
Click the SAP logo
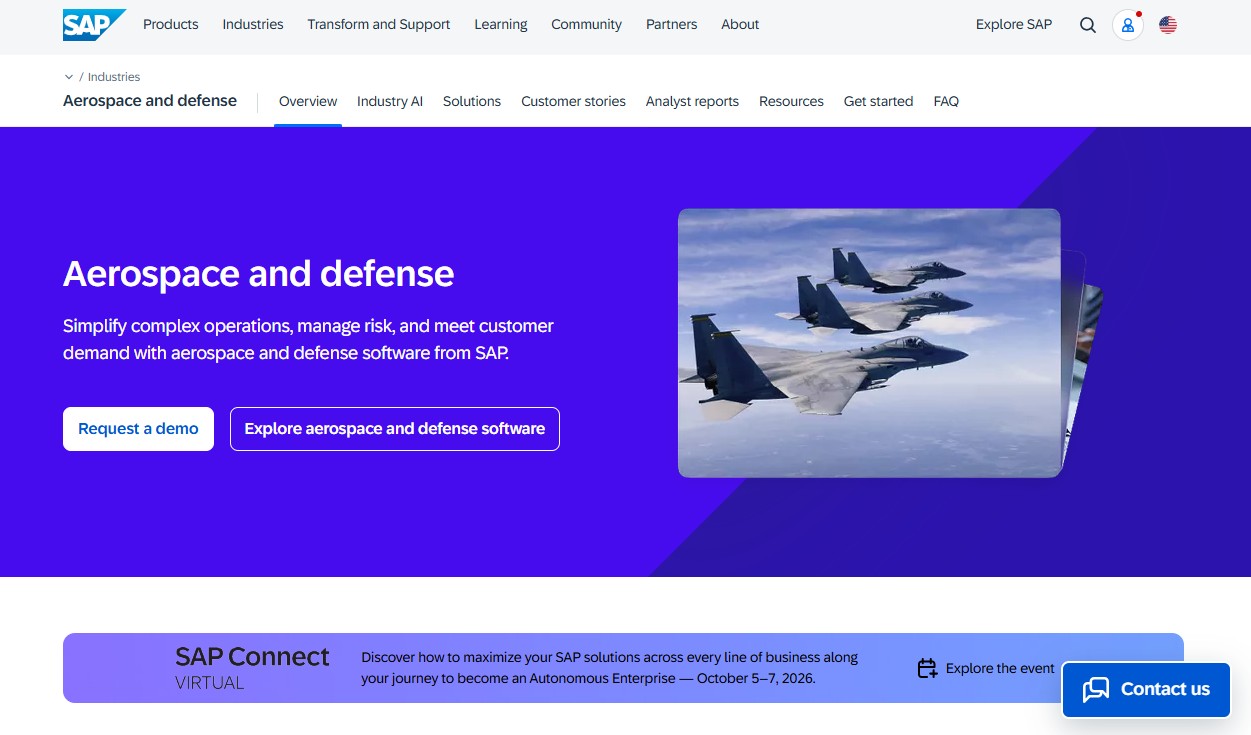point(94,24)
